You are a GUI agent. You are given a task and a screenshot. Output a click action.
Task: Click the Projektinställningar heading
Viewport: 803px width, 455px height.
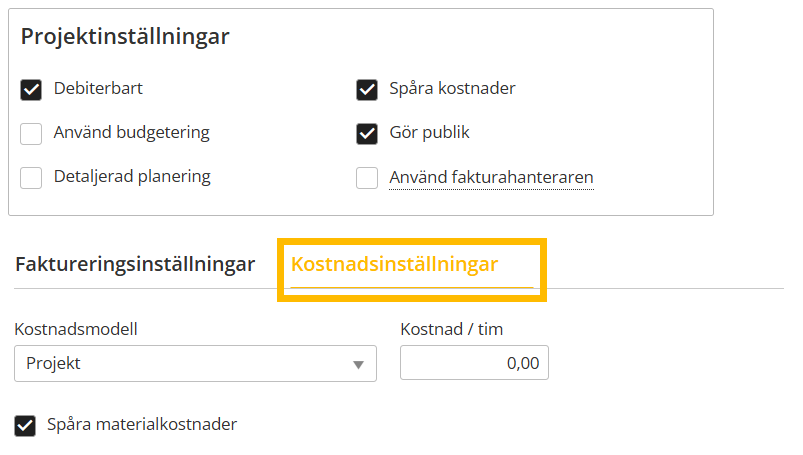coord(125,37)
